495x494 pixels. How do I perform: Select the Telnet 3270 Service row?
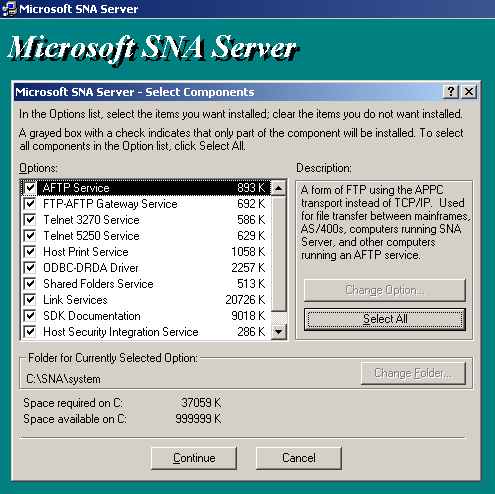point(146,220)
